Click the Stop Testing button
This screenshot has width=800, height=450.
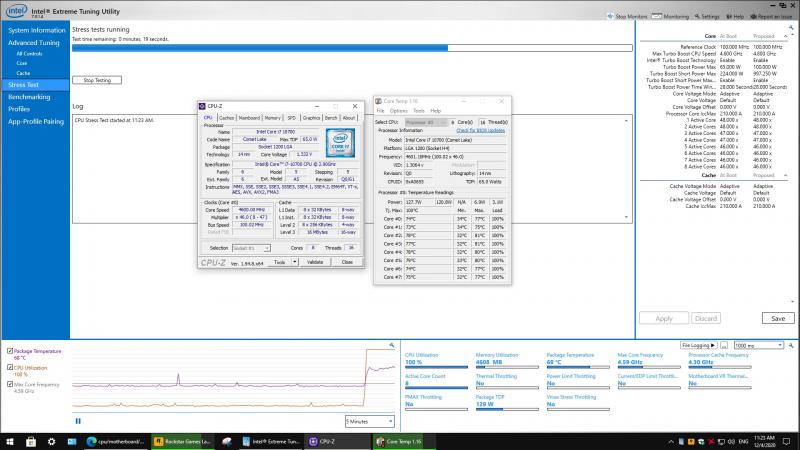click(97, 80)
